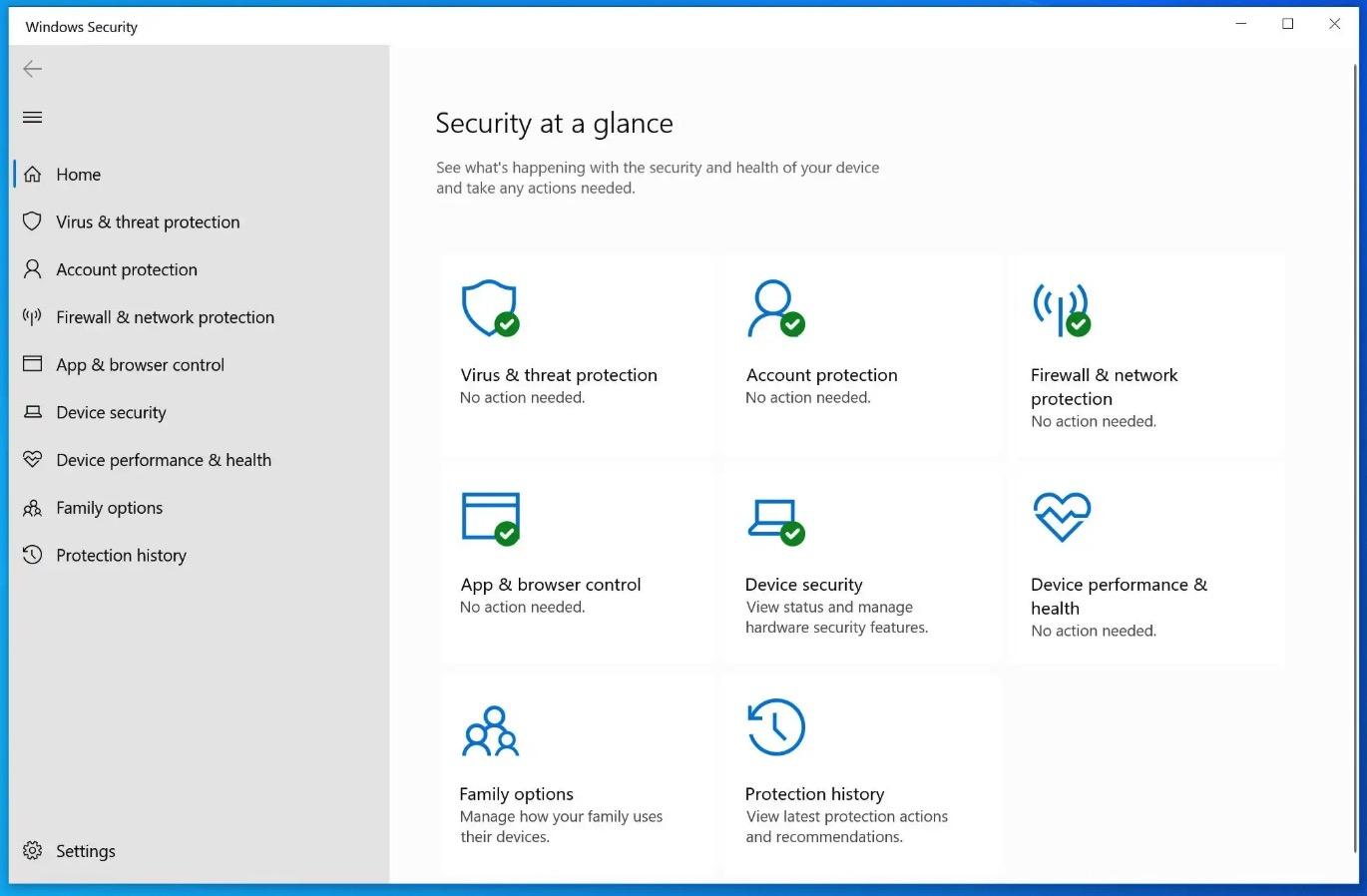Select Home in the sidebar
Image resolution: width=1367 pixels, height=896 pixels.
click(79, 175)
